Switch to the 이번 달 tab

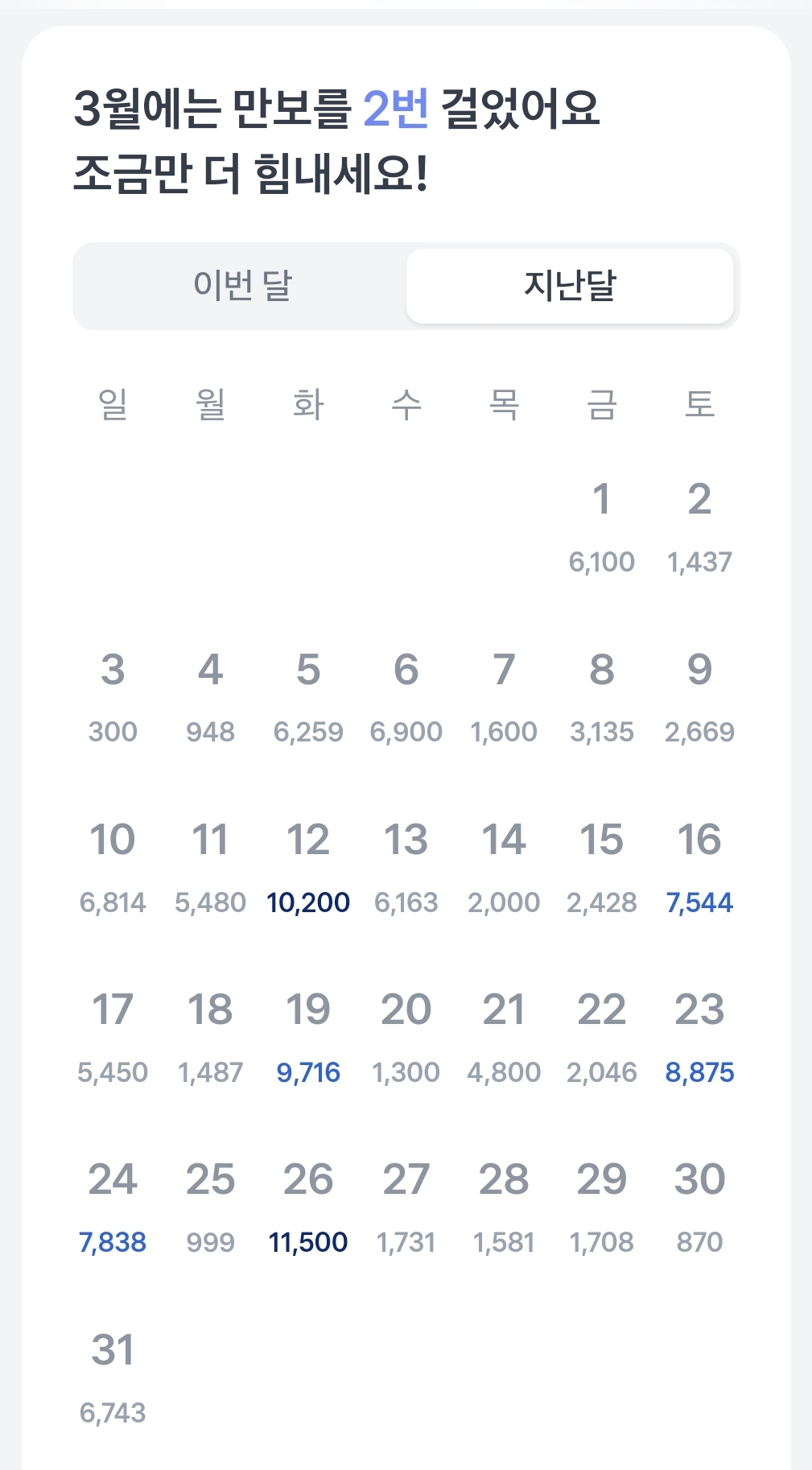point(242,286)
